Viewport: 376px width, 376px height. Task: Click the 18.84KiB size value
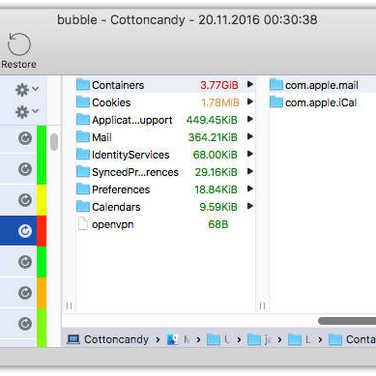click(x=216, y=189)
